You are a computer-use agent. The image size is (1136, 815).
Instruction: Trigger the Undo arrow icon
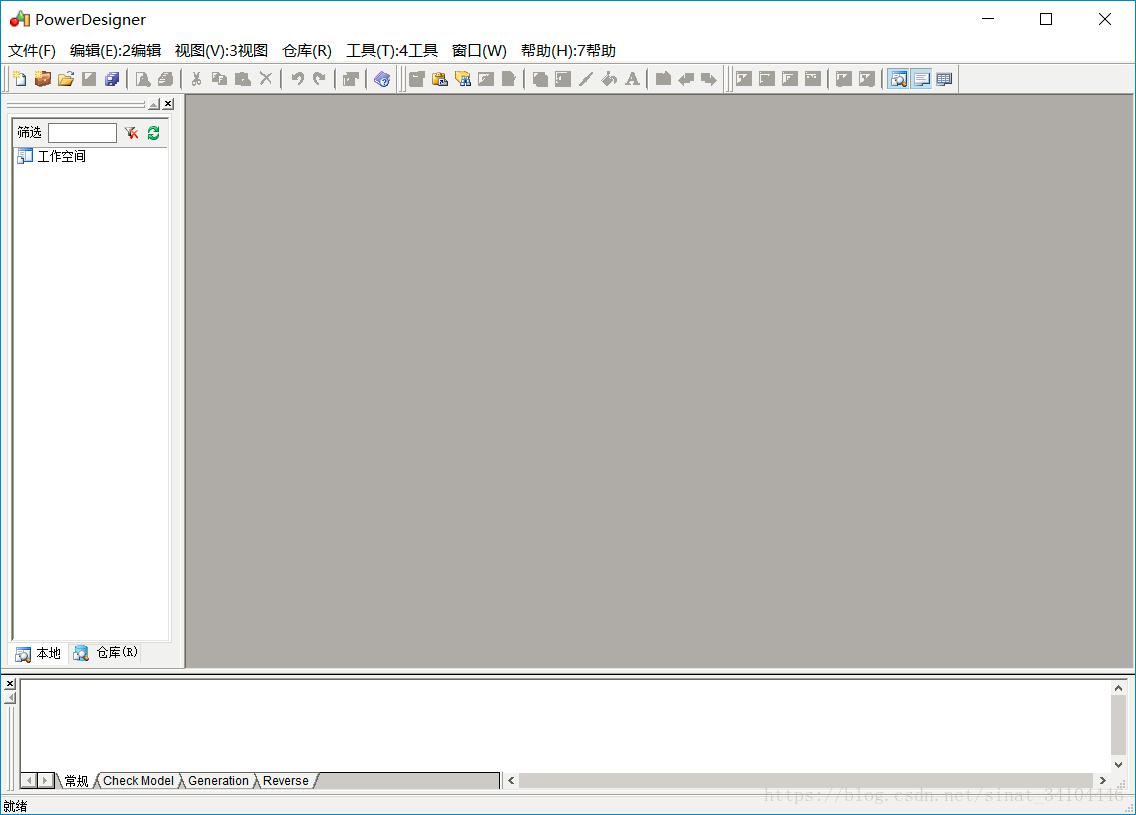pos(296,78)
